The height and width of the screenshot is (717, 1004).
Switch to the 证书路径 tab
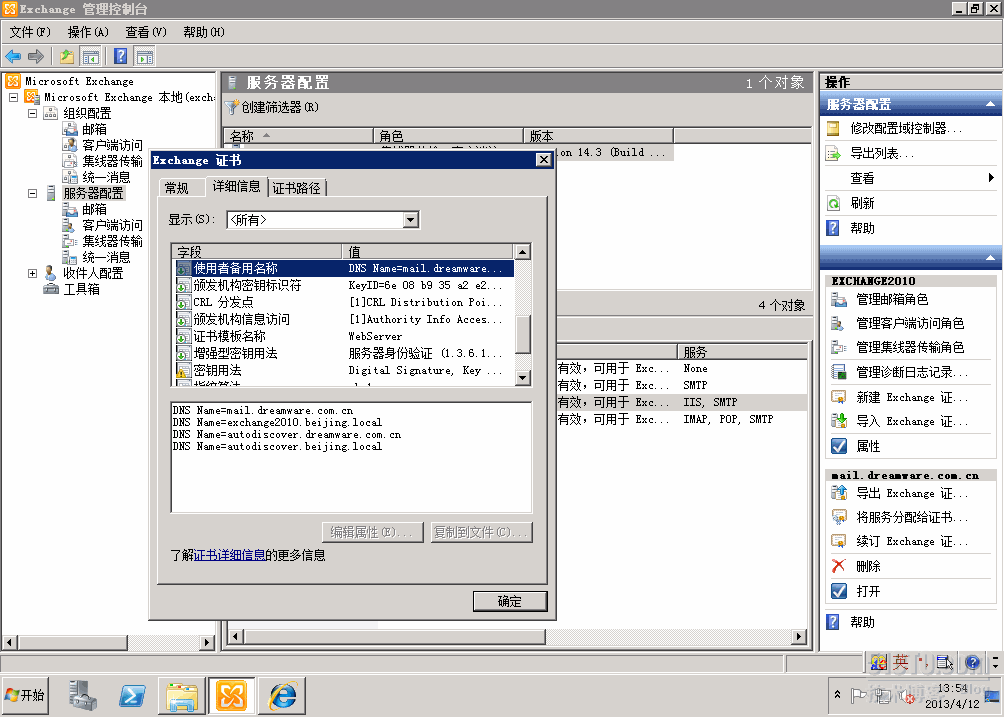point(296,188)
